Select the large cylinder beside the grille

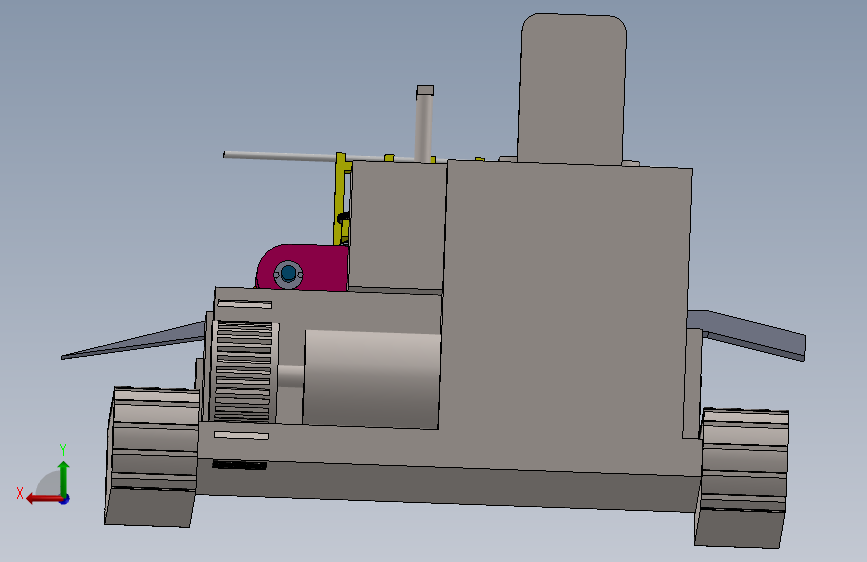pos(372,379)
